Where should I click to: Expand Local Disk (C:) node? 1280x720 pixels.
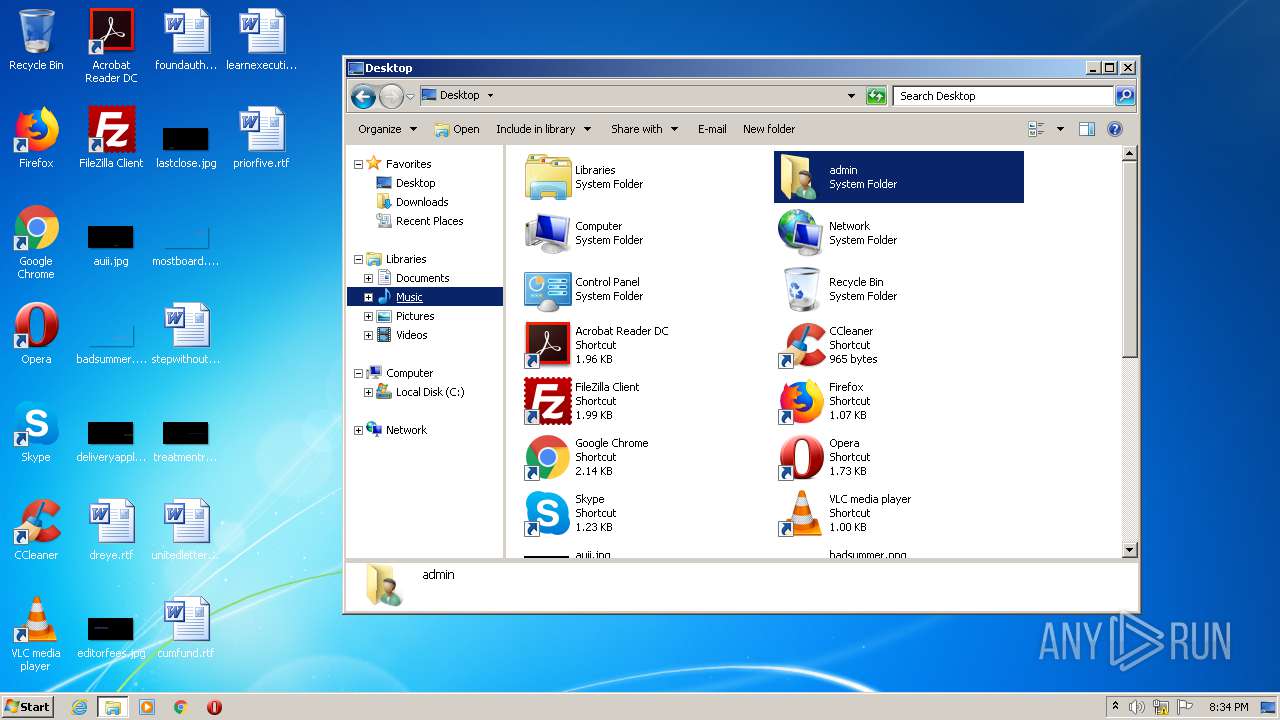coord(368,392)
